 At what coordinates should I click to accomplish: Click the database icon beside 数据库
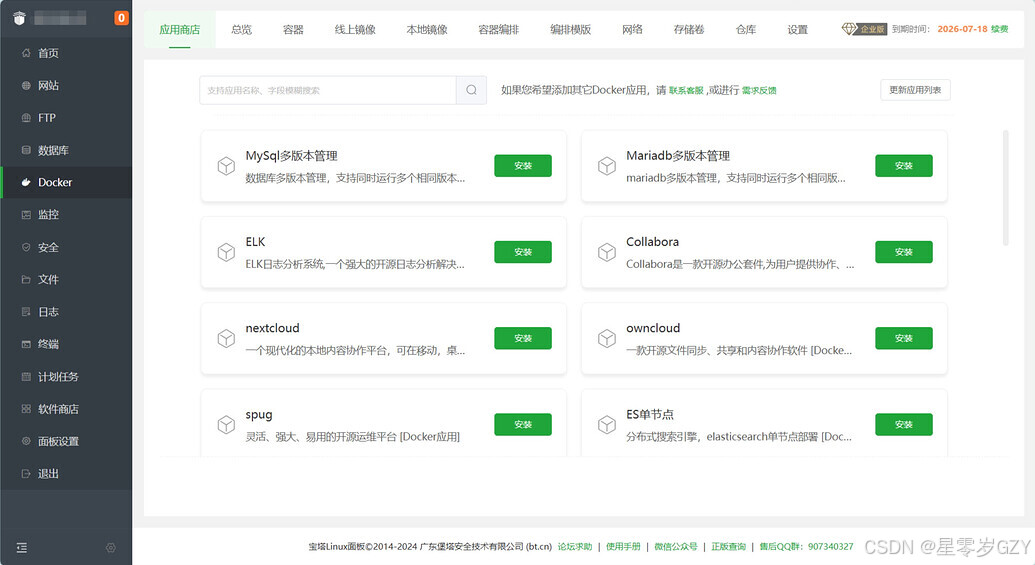[x=26, y=150]
